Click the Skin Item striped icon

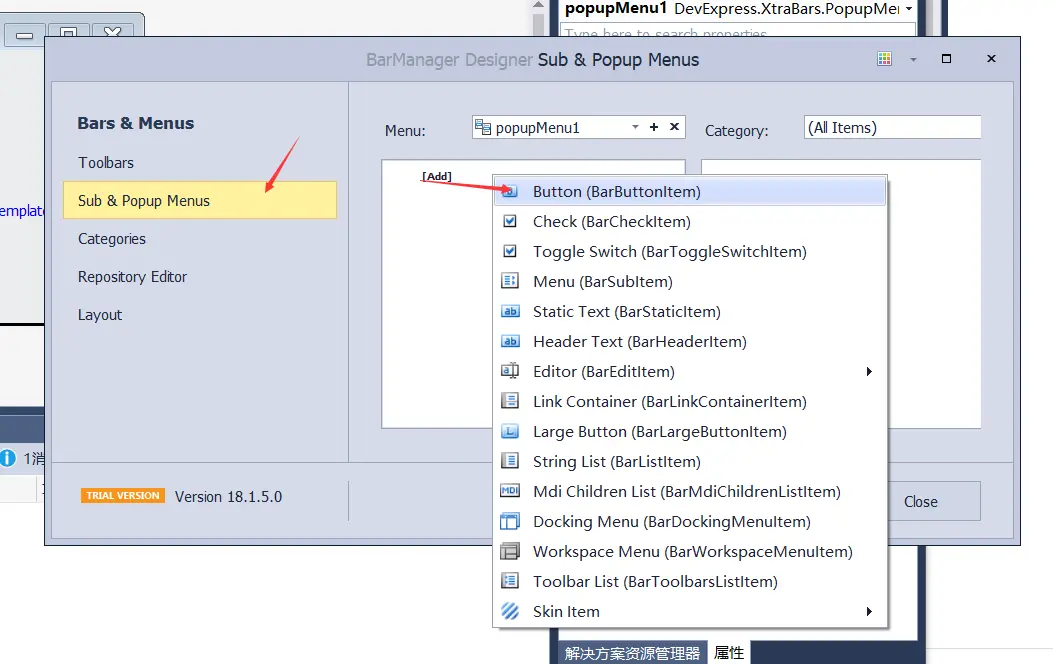[x=510, y=612]
